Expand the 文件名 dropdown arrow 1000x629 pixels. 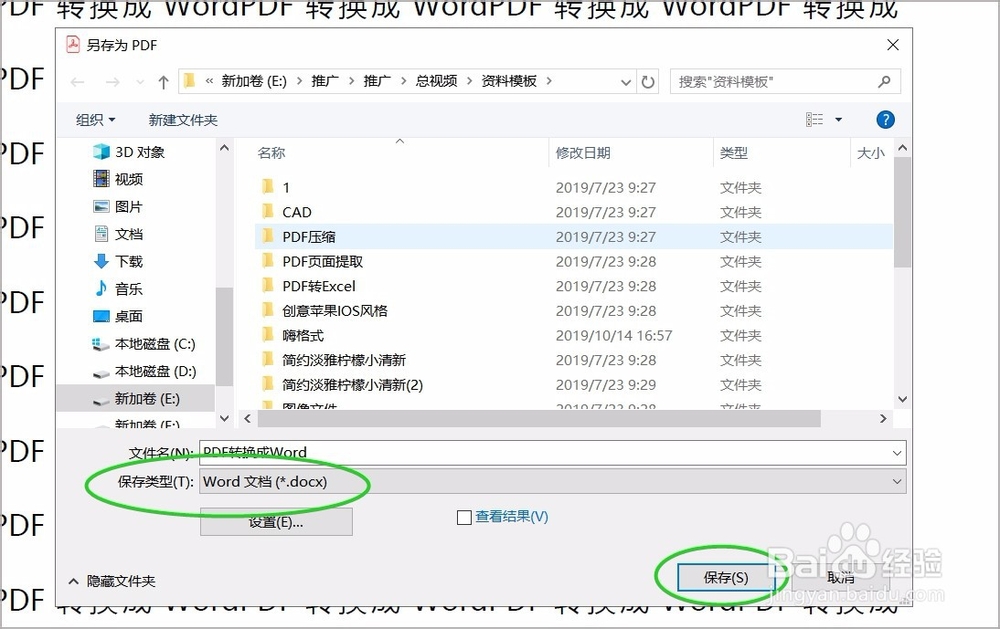(x=898, y=453)
